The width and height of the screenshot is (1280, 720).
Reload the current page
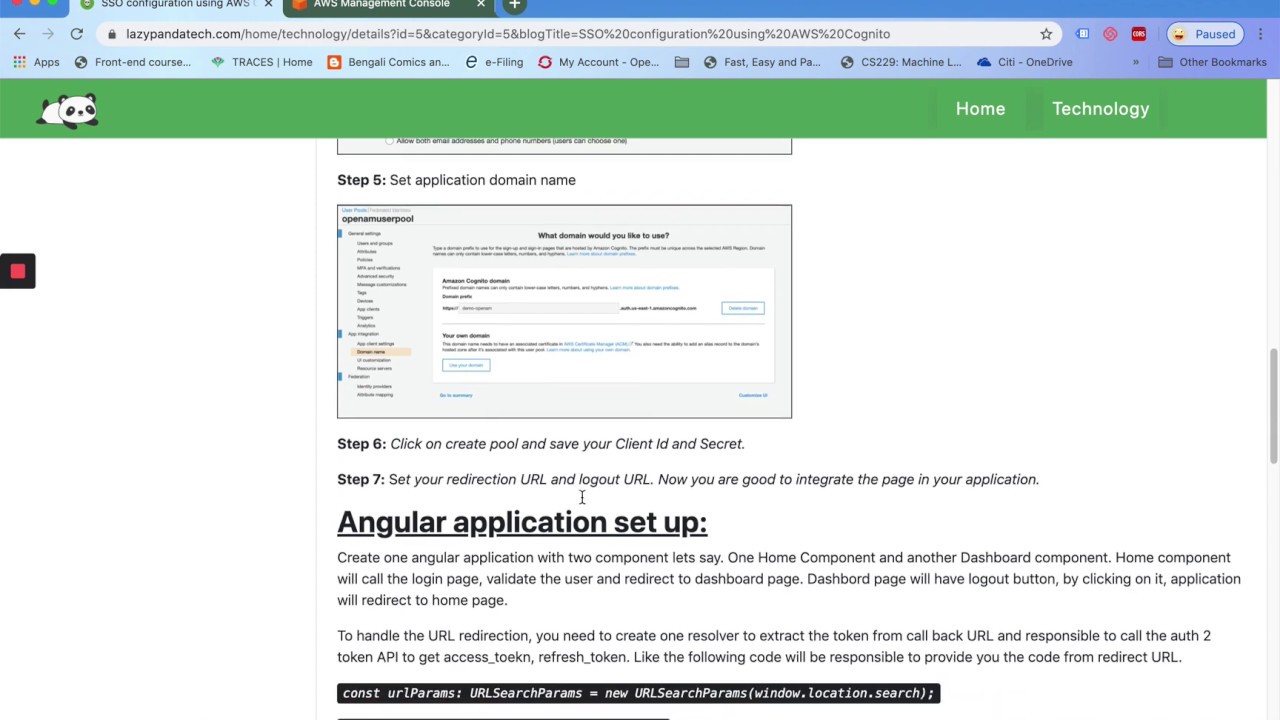pyautogui.click(x=76, y=34)
